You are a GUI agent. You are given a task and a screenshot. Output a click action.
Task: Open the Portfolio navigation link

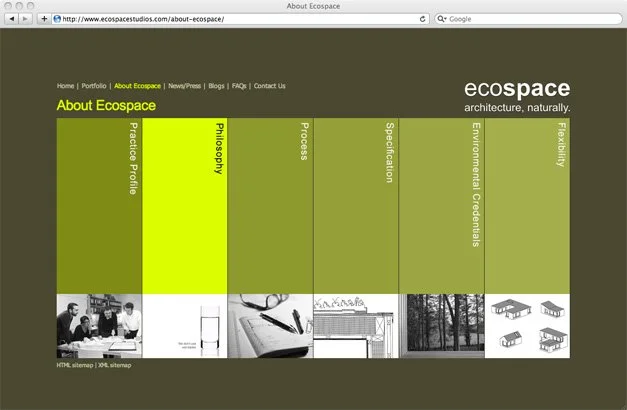94,86
